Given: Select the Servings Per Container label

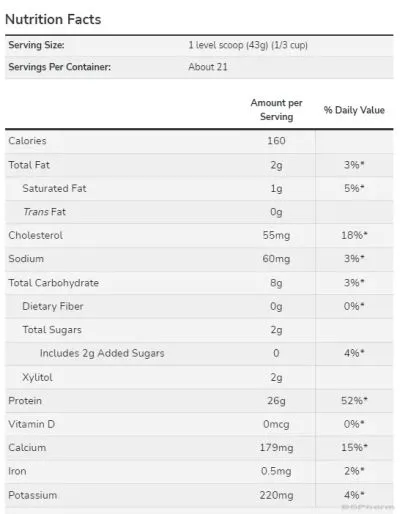Looking at the screenshot, I should tap(60, 67).
